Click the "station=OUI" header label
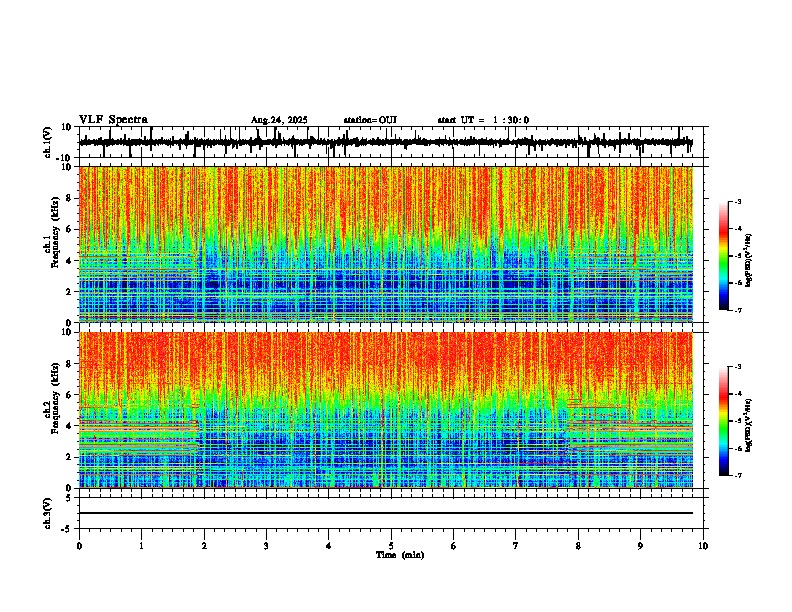Screen dimensions: 792x612 coord(370,120)
